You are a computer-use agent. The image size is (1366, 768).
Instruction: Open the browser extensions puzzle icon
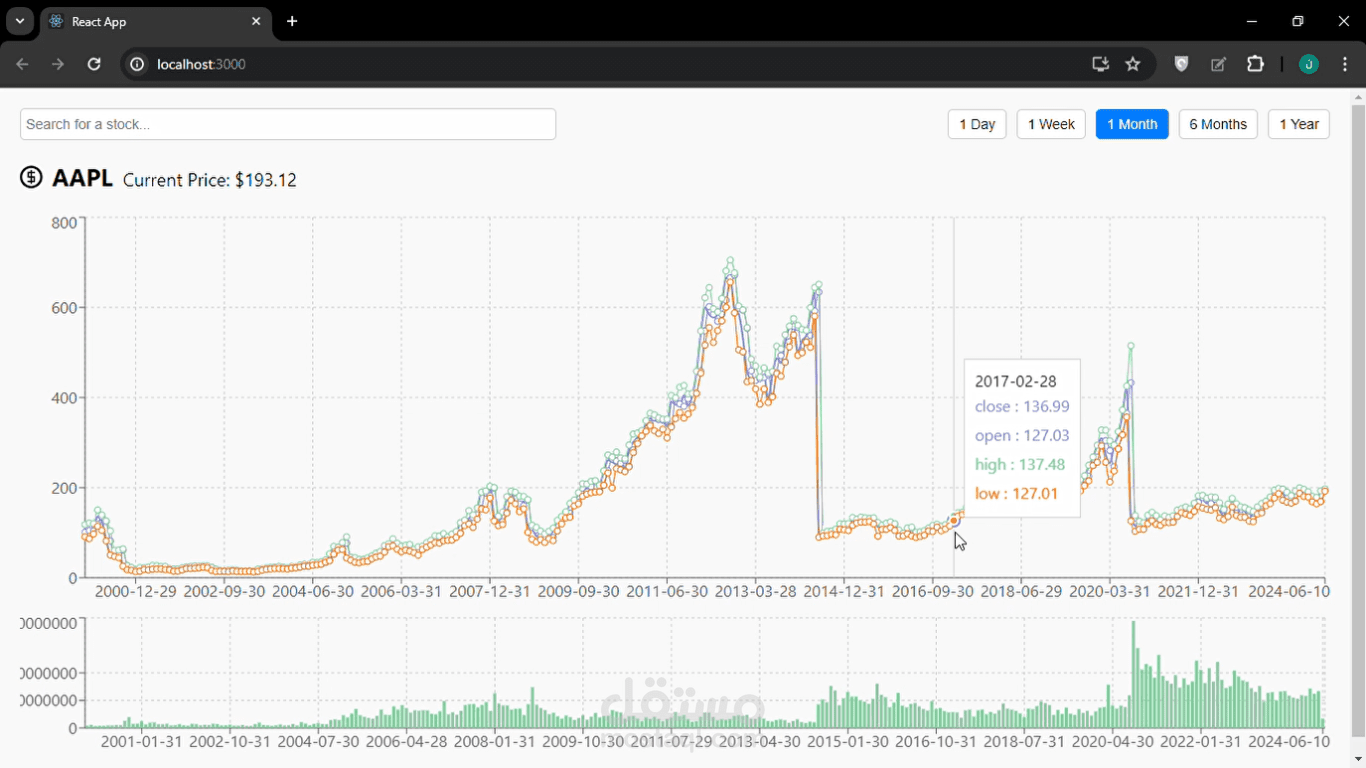[1255, 64]
